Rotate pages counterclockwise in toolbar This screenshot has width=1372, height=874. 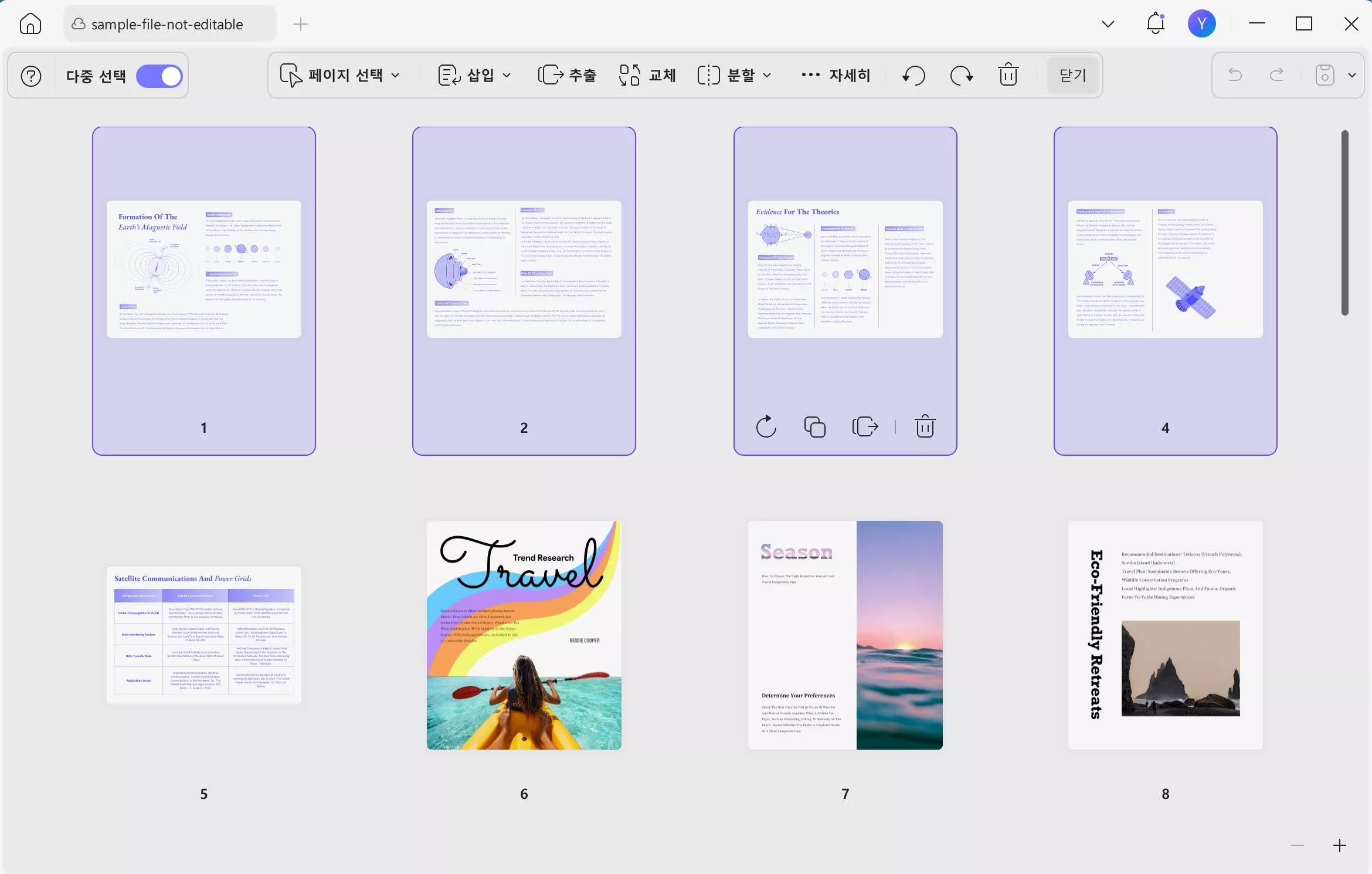913,75
